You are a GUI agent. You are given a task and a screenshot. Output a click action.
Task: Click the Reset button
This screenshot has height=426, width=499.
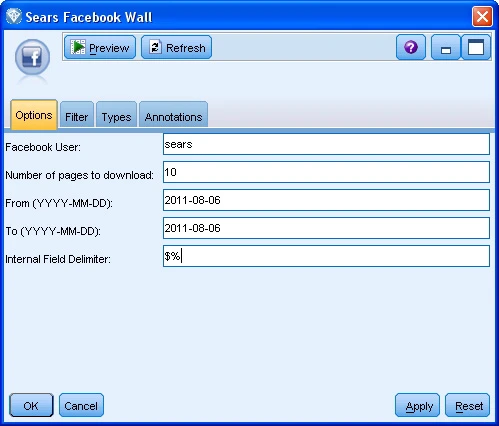(x=467, y=405)
